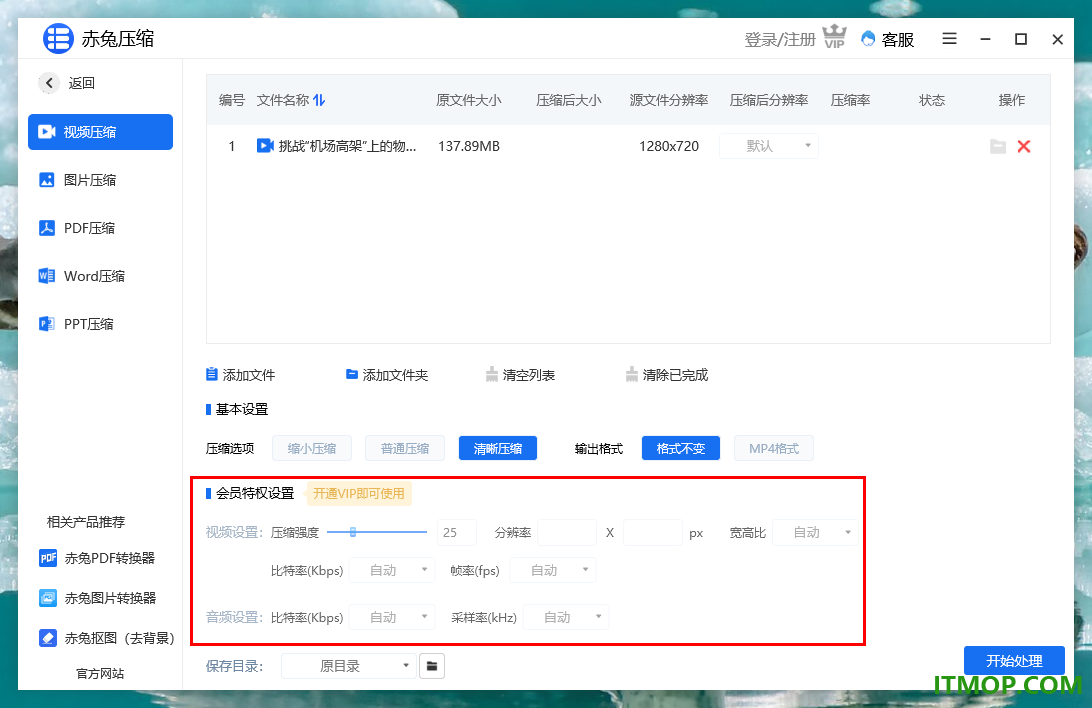Click the 分辨率 height input field

(653, 533)
